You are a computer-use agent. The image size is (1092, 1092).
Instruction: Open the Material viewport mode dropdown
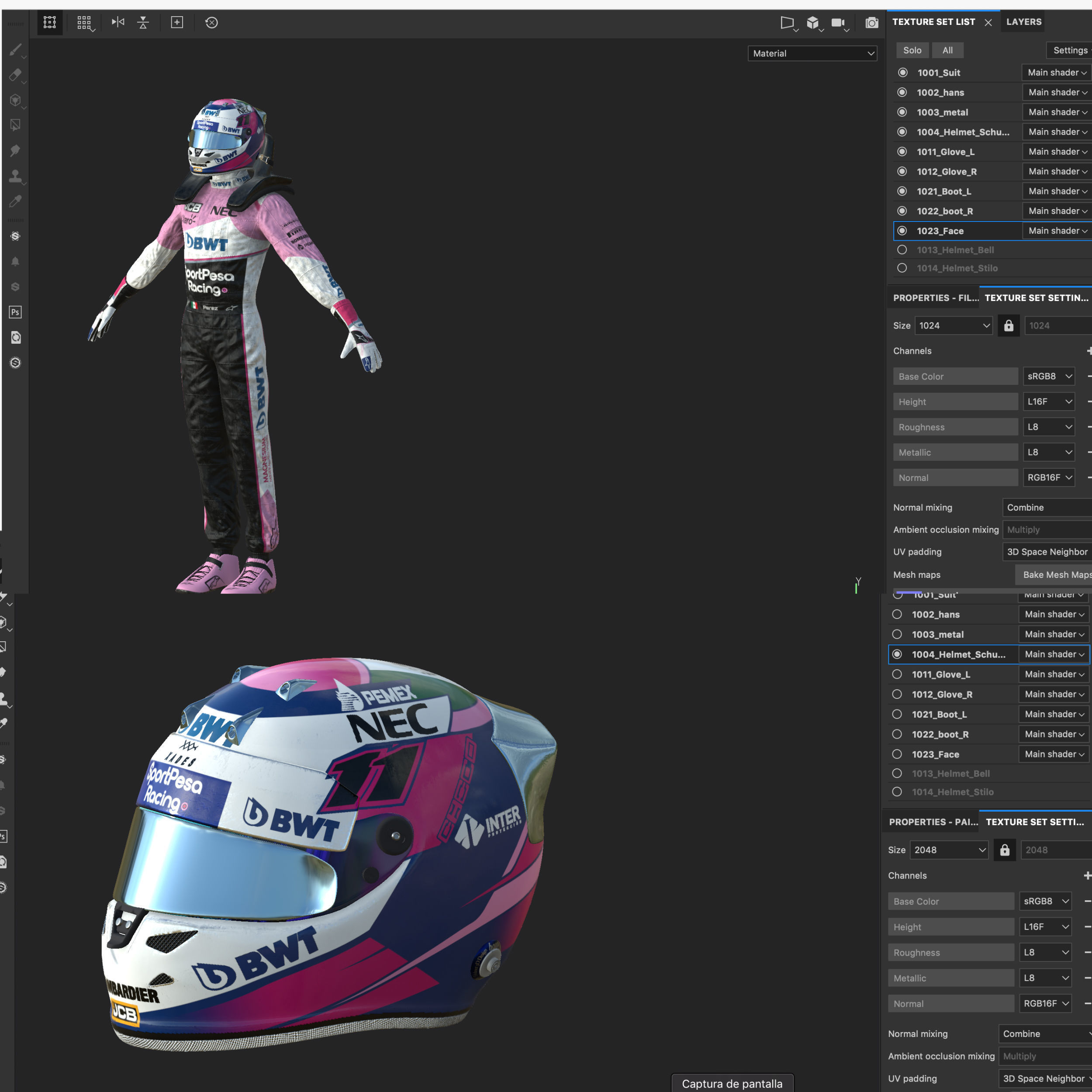coord(812,53)
